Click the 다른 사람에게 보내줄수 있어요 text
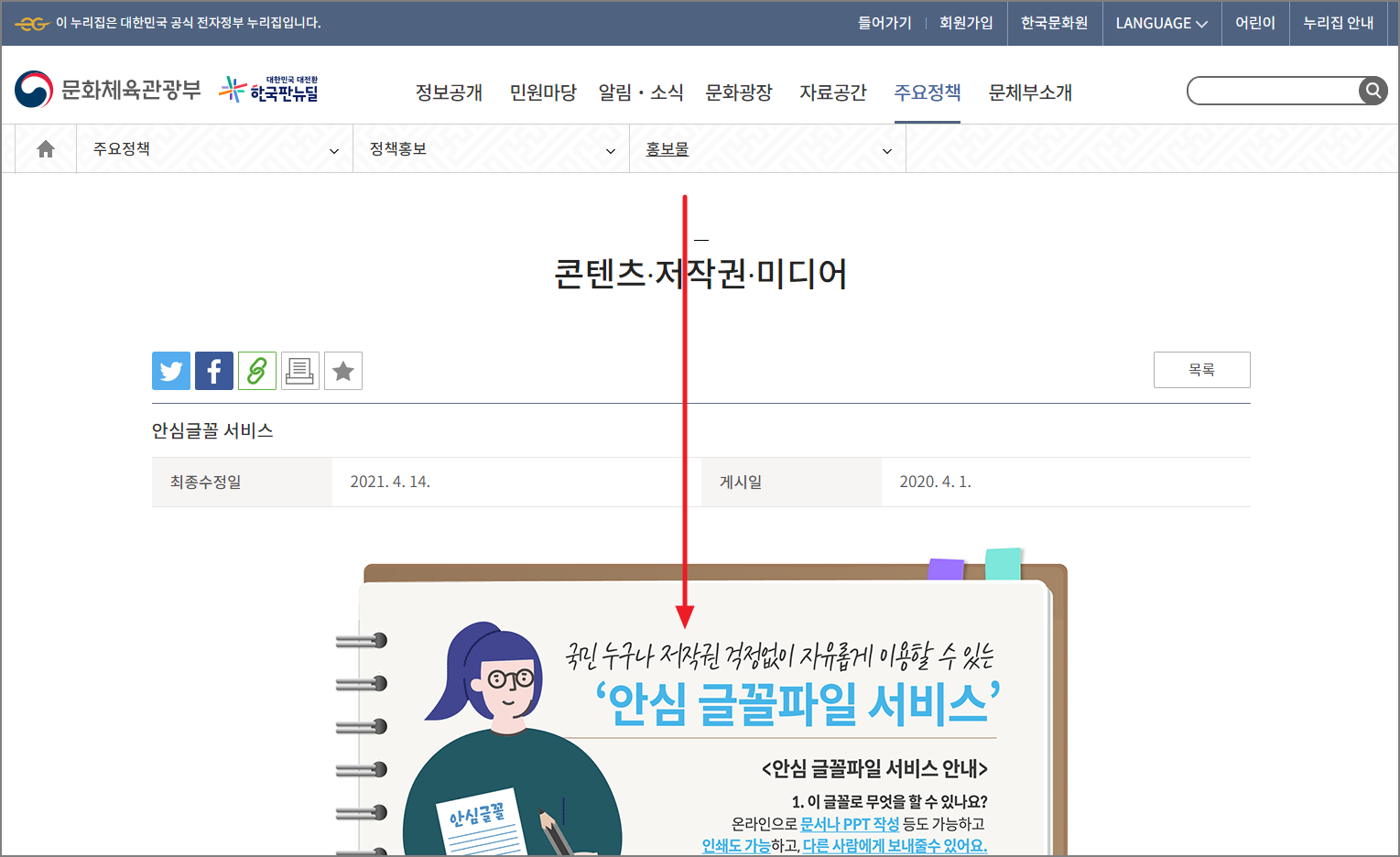Screen dimensions: 1400x857 tap(895, 846)
